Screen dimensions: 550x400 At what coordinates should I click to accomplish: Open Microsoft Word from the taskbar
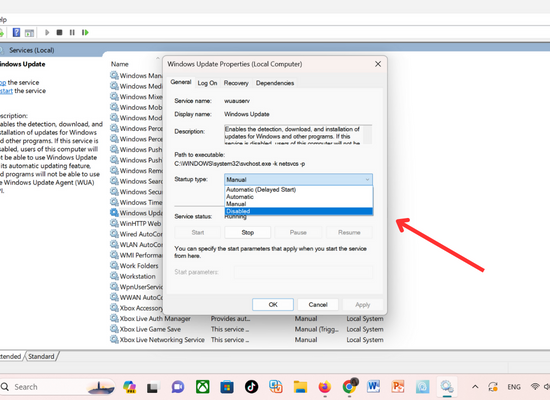(373, 387)
